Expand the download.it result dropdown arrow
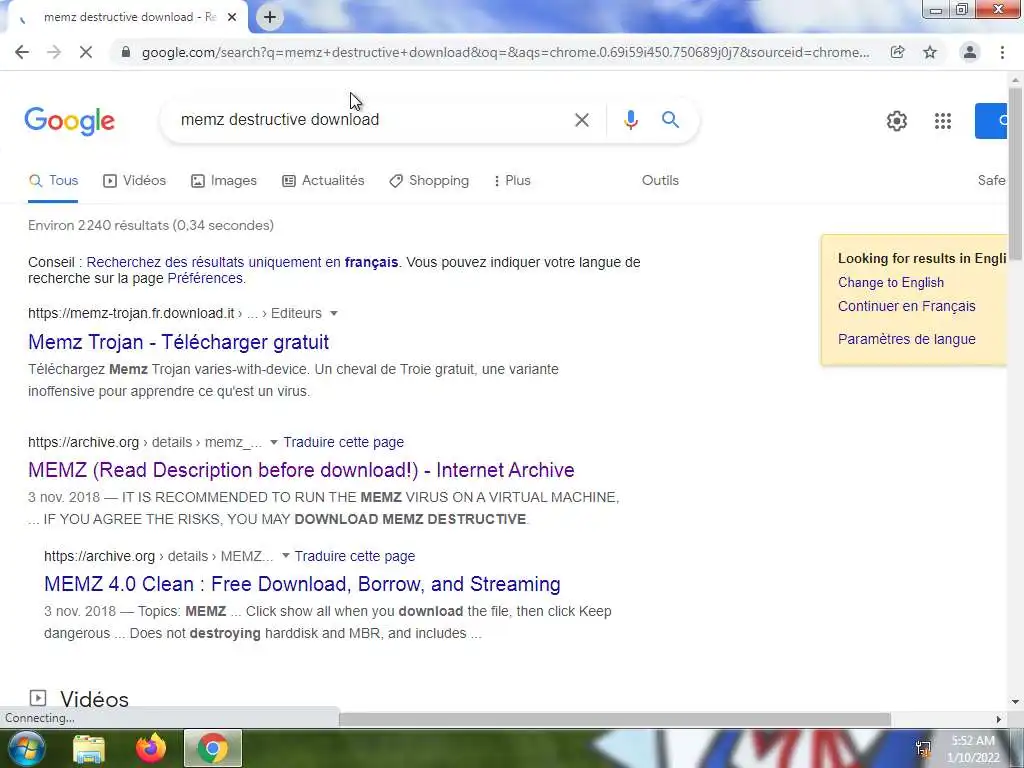The height and width of the screenshot is (768, 1024). 334,313
